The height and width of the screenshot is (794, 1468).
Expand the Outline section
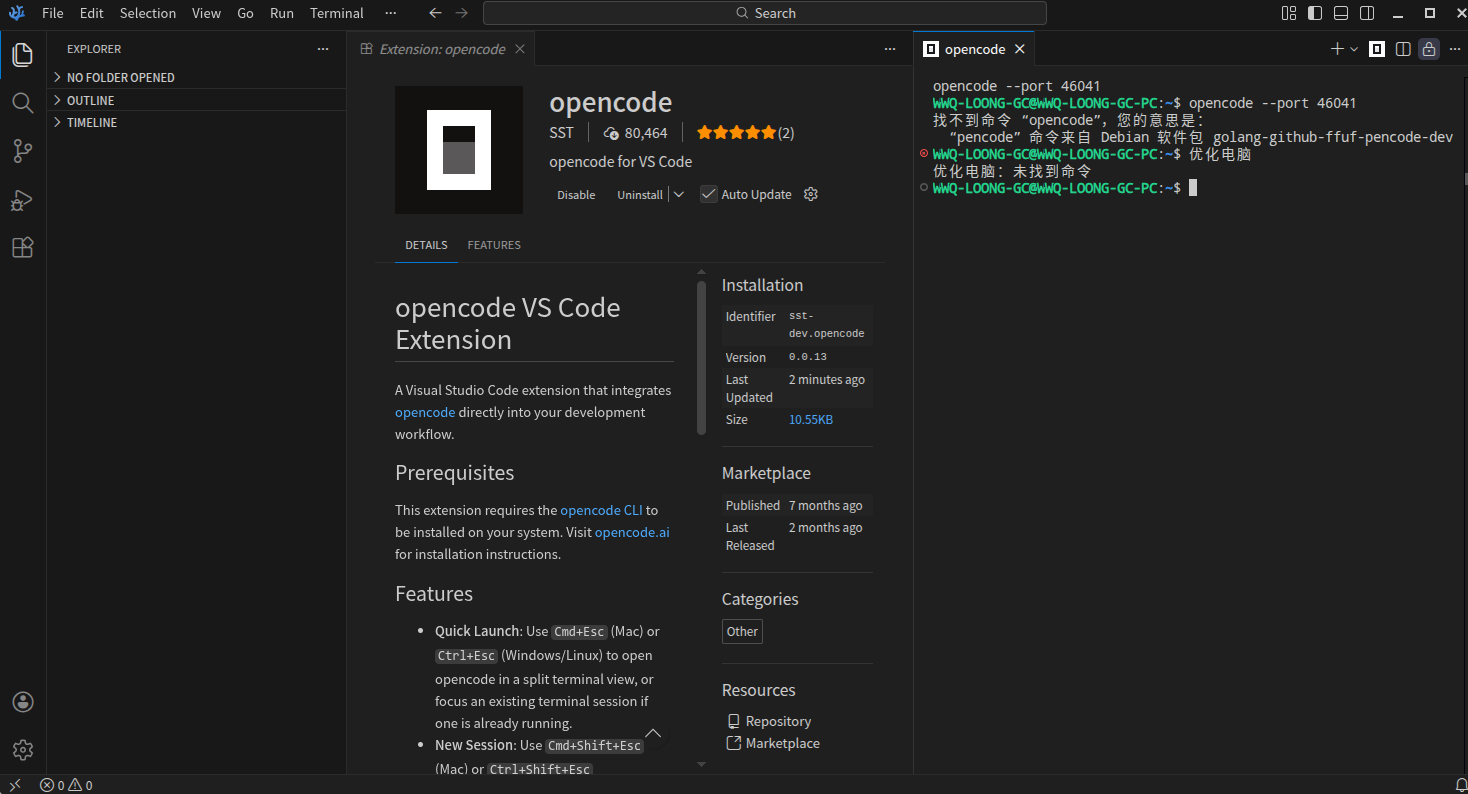tap(90, 101)
